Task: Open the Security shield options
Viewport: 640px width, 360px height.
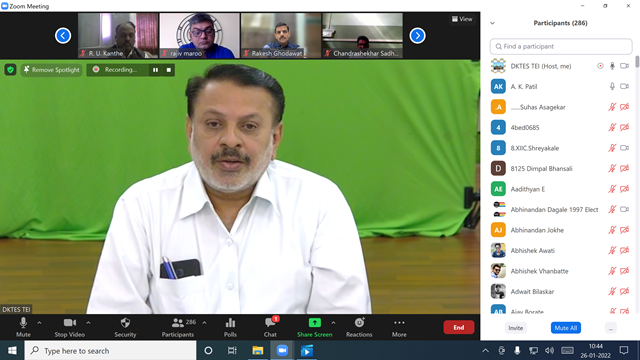Action: click(125, 327)
